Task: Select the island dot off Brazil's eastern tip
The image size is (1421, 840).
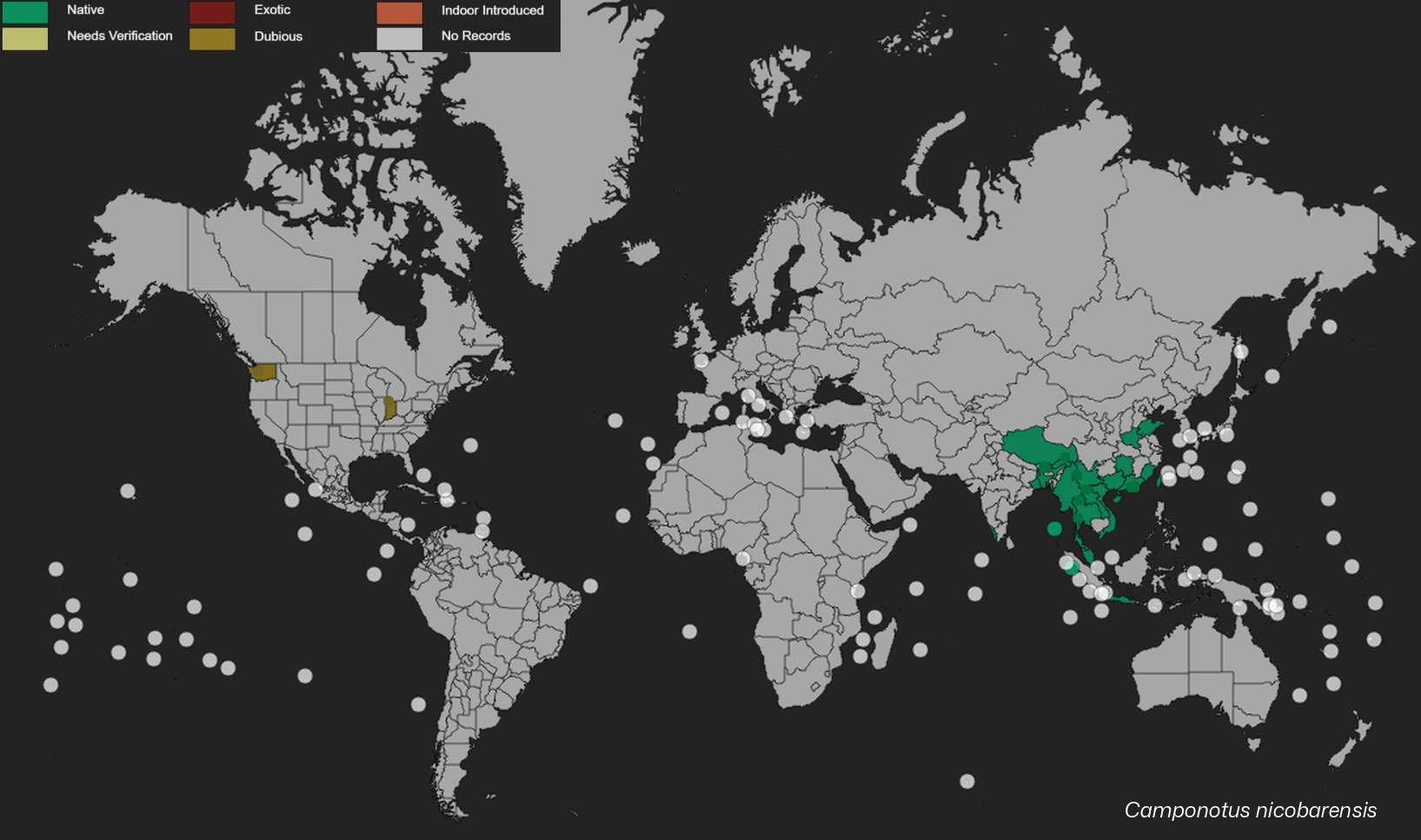Action: pyautogui.click(x=590, y=586)
